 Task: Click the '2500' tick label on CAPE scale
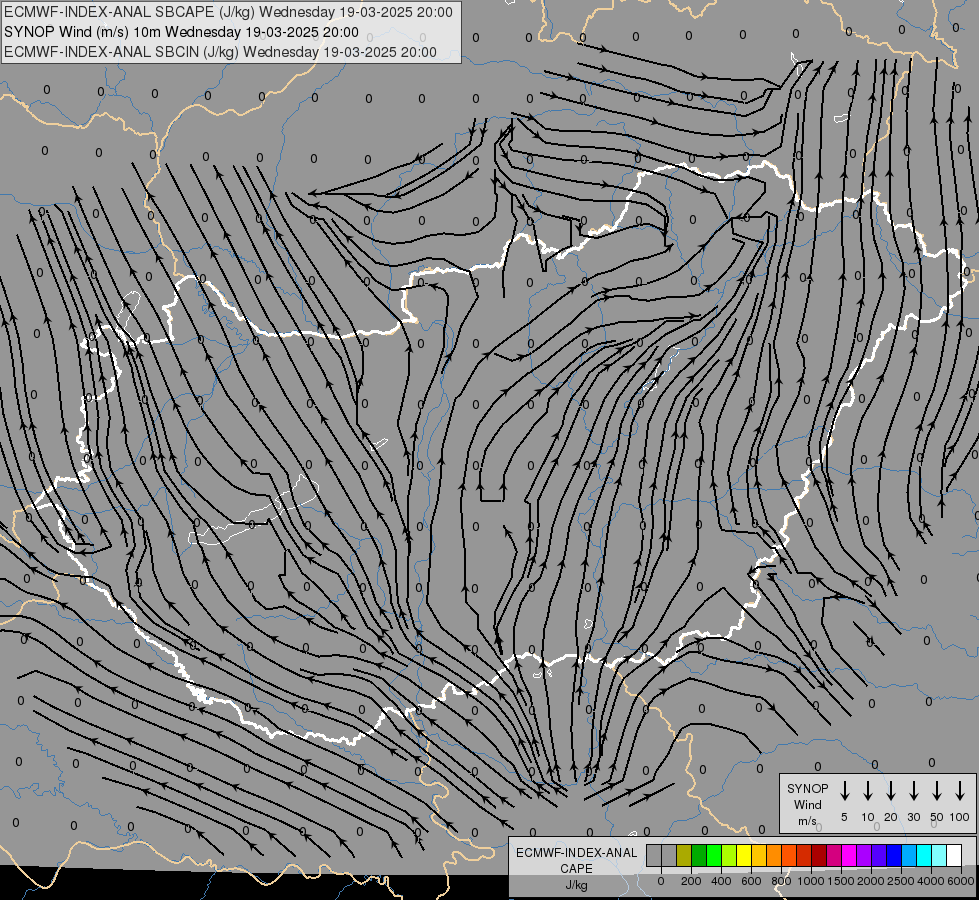(x=900, y=881)
